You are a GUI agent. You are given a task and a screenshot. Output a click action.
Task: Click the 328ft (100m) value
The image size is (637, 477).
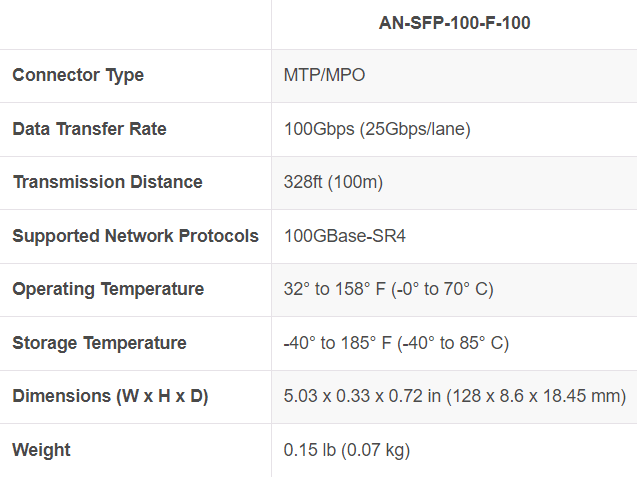(x=333, y=182)
